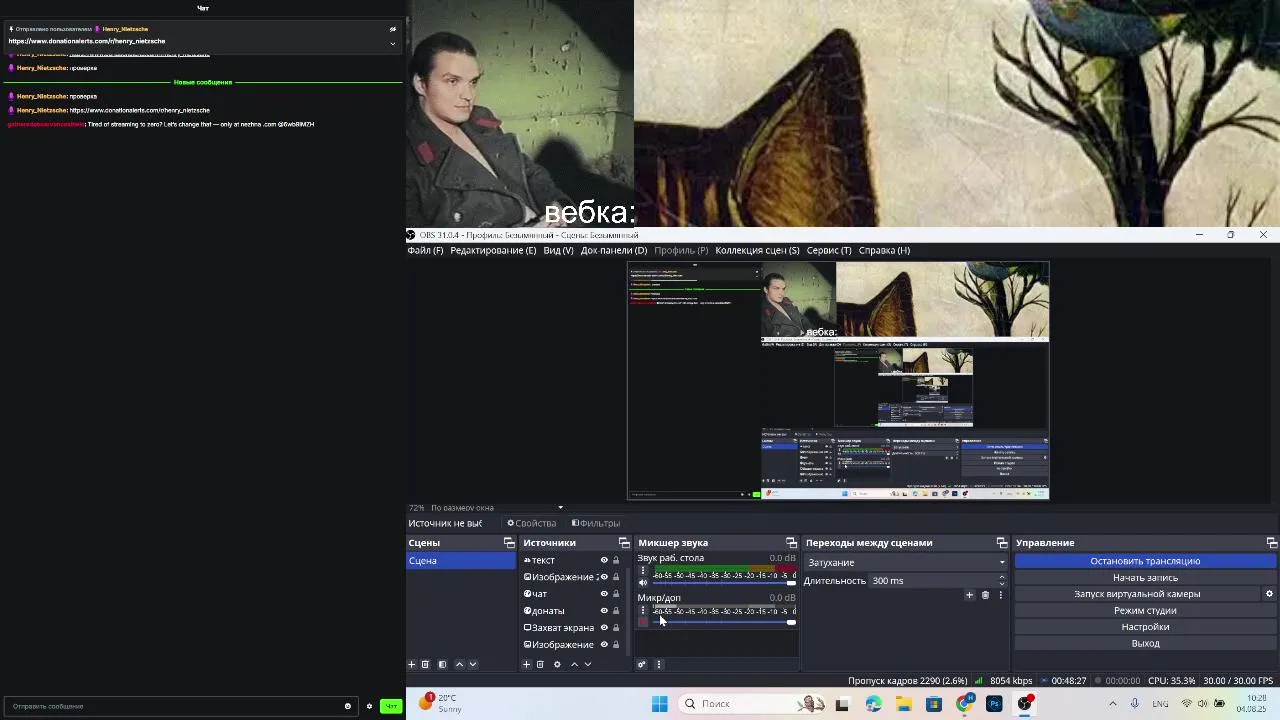Open scene filters icon in Сцены panel
The height and width of the screenshot is (720, 1280).
coord(442,664)
